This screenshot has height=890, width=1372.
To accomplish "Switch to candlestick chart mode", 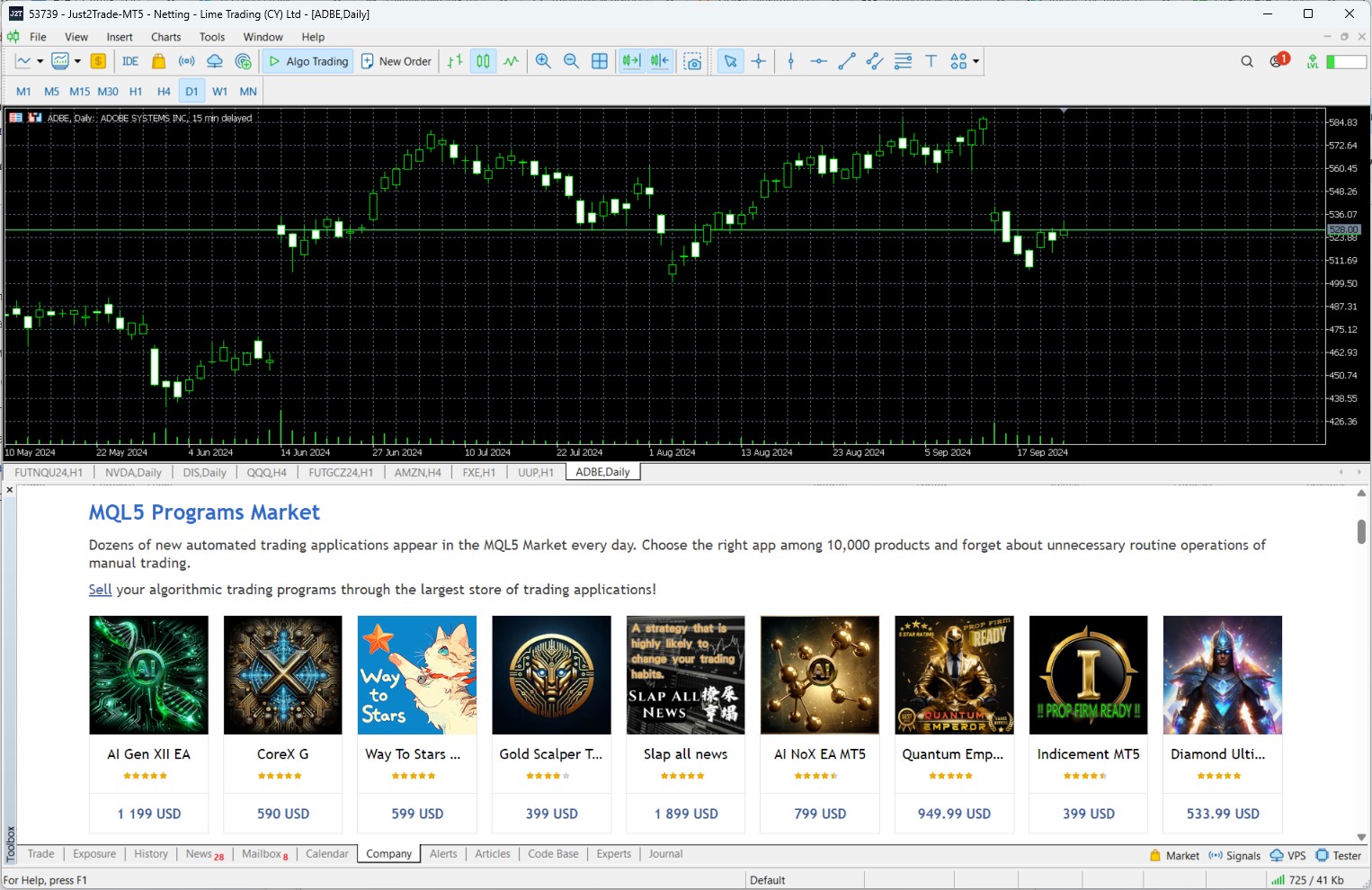I will [483, 61].
